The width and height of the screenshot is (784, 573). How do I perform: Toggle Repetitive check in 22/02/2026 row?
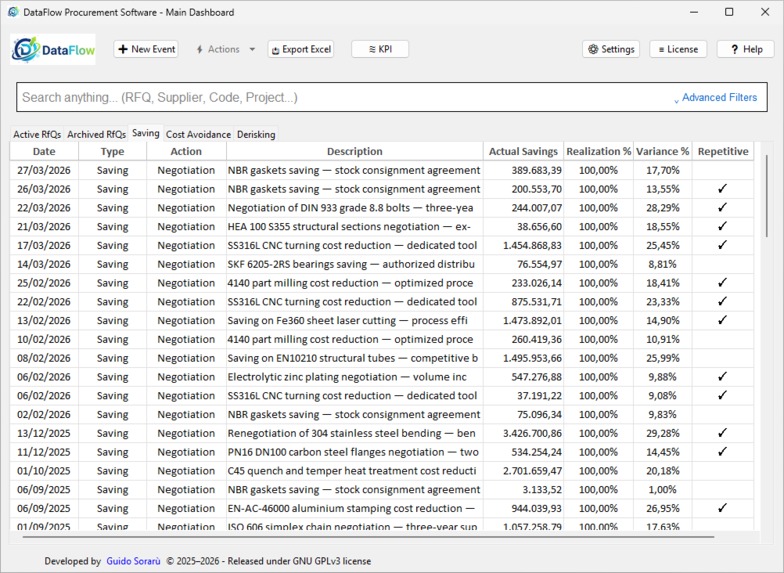tap(722, 302)
